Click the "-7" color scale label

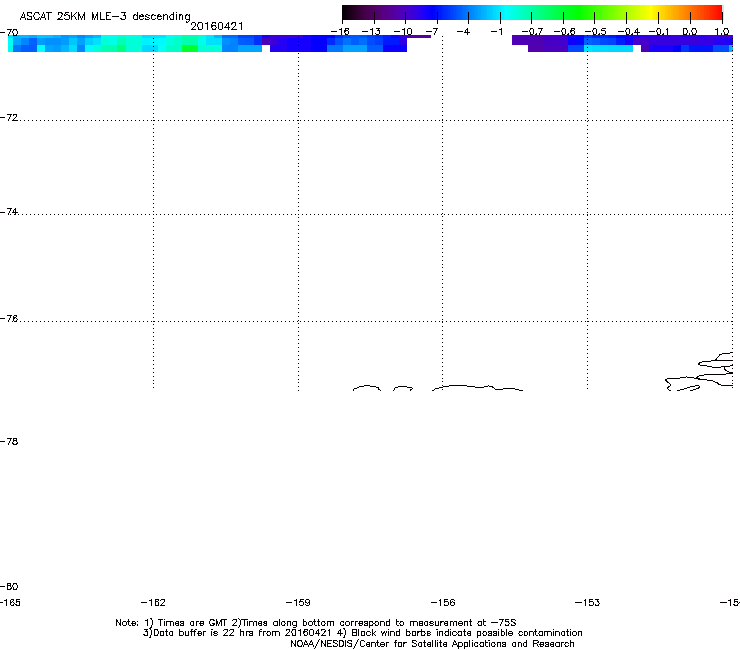click(x=432, y=32)
